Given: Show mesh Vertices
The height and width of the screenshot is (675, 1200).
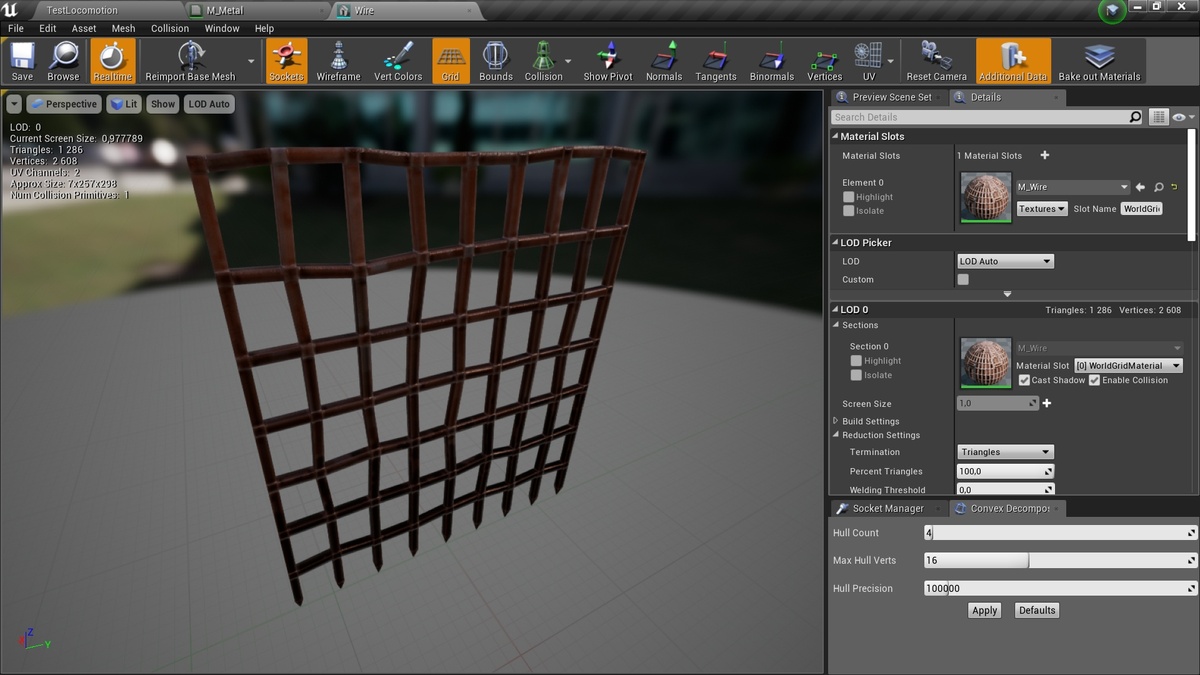Looking at the screenshot, I should pyautogui.click(x=825, y=61).
